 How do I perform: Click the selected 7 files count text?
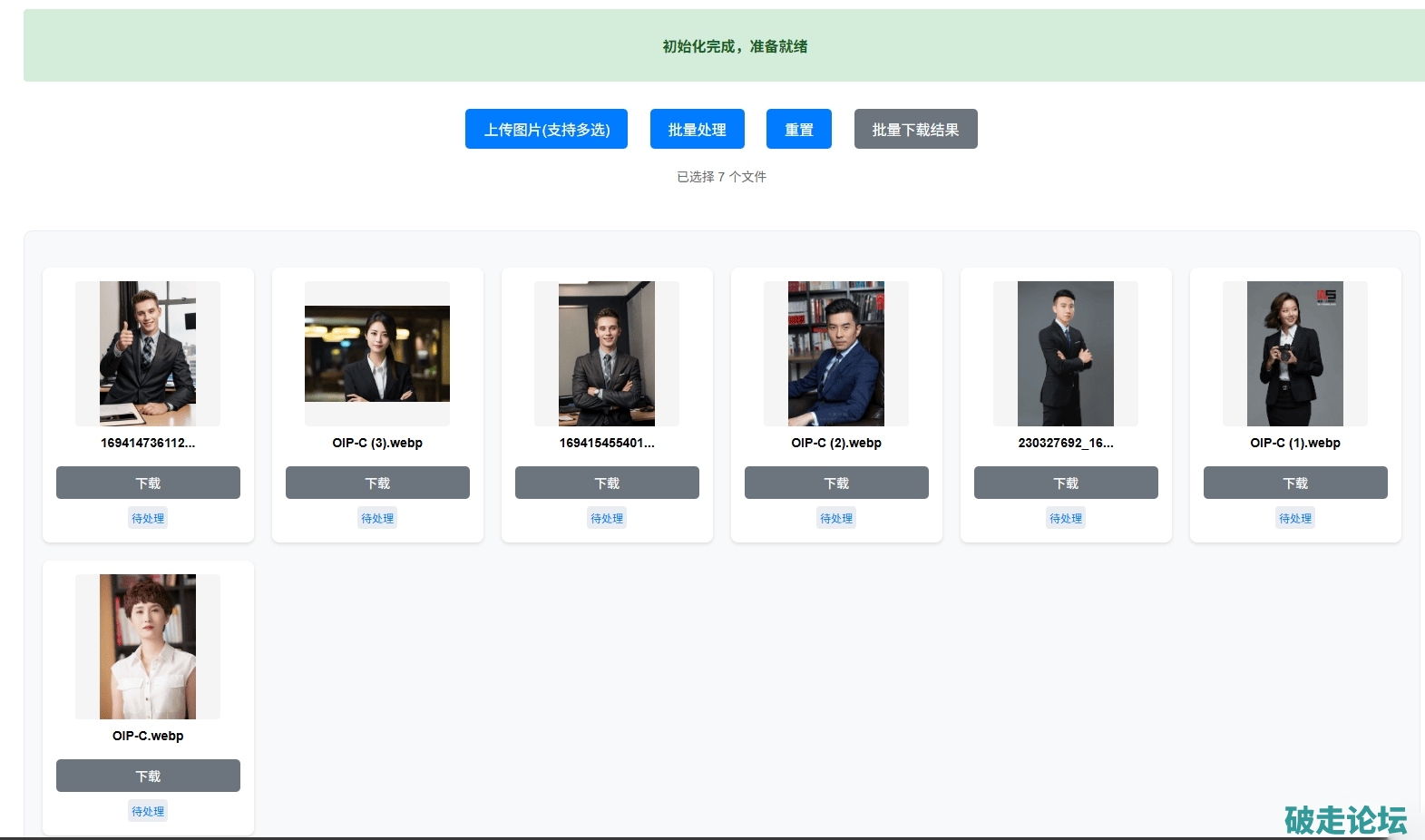point(721,177)
